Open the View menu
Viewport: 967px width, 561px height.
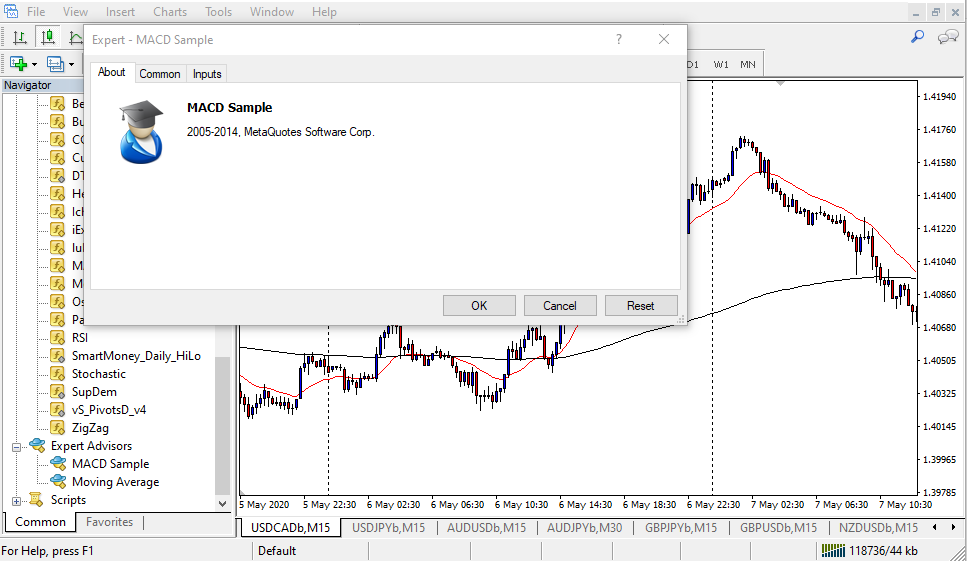(x=75, y=12)
